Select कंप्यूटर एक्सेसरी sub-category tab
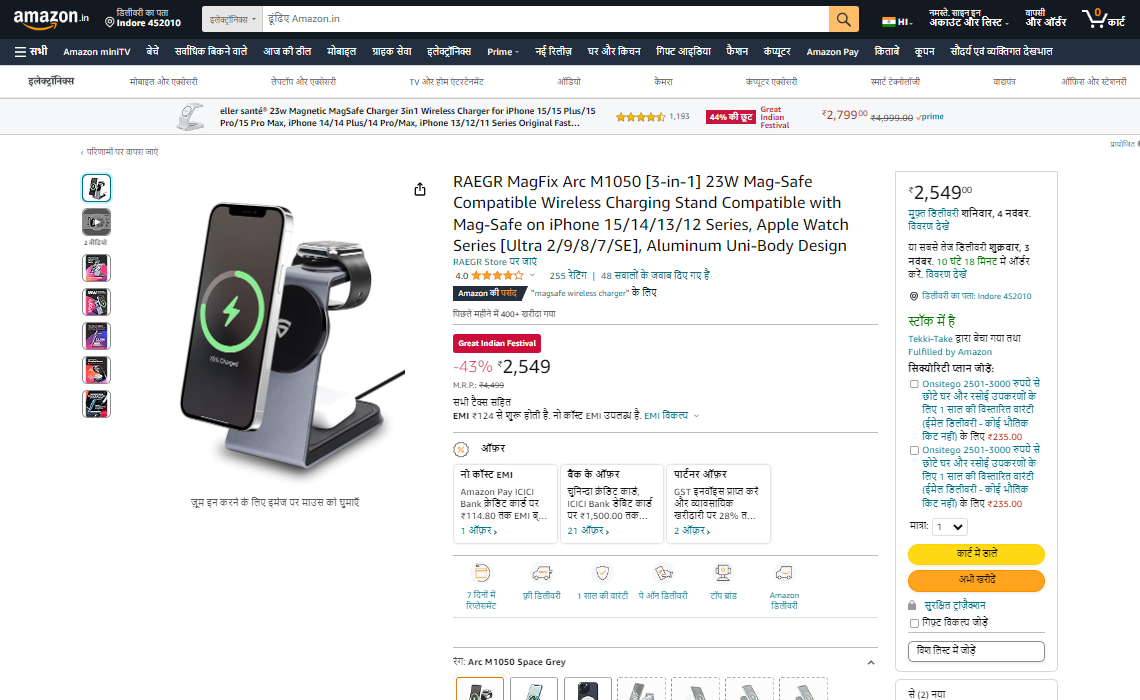This screenshot has height=700, width=1140. point(771,82)
